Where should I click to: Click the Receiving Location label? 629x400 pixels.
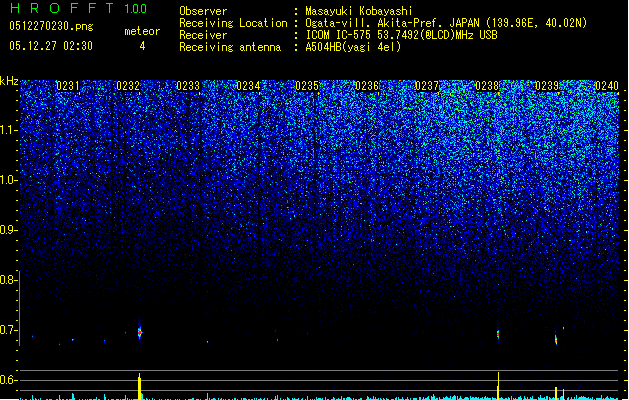(233, 23)
